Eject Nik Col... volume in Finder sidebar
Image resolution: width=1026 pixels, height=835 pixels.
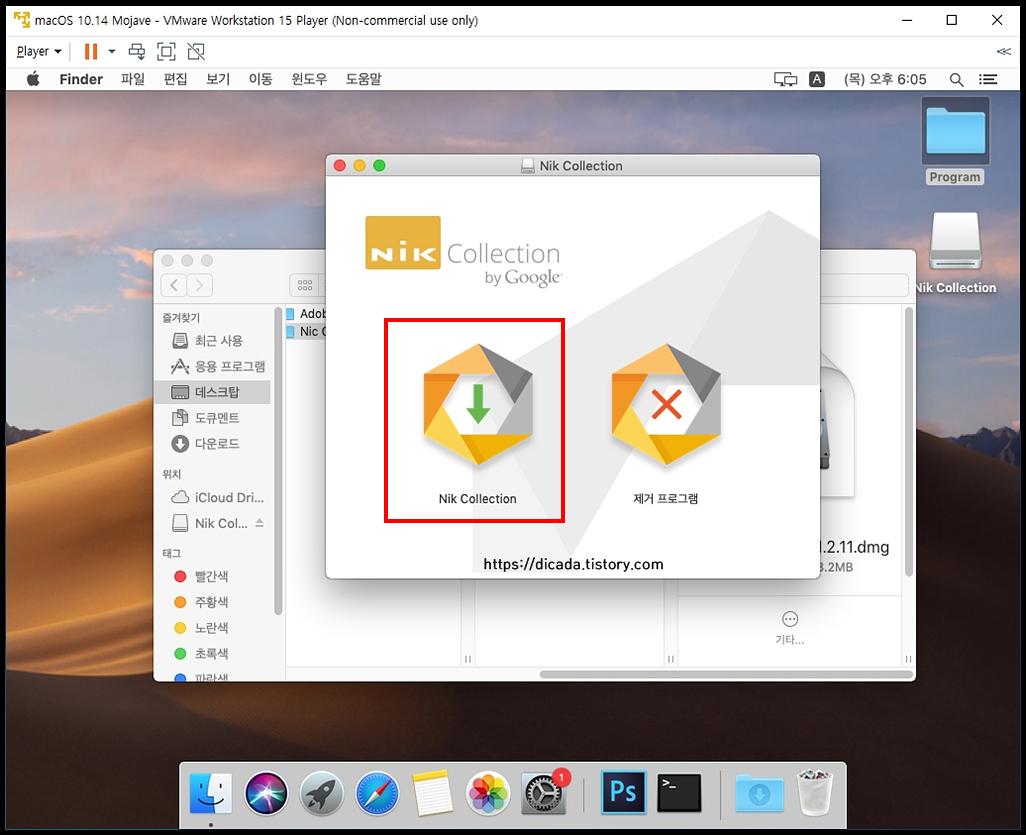260,523
